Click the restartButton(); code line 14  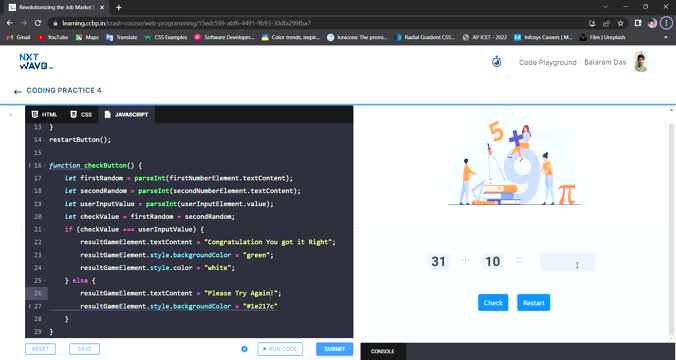[x=80, y=140]
